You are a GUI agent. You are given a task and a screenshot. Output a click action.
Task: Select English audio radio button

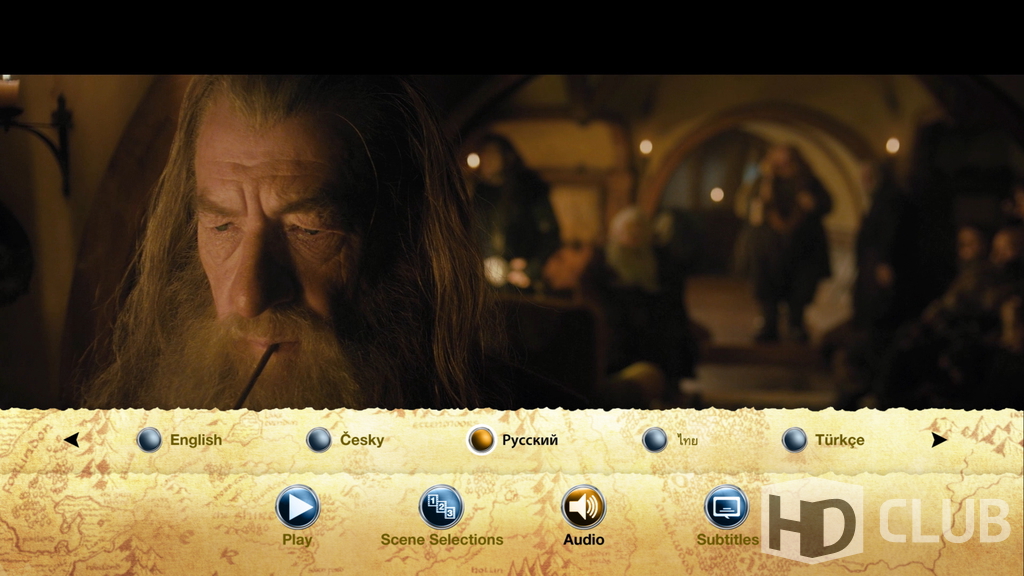click(149, 440)
